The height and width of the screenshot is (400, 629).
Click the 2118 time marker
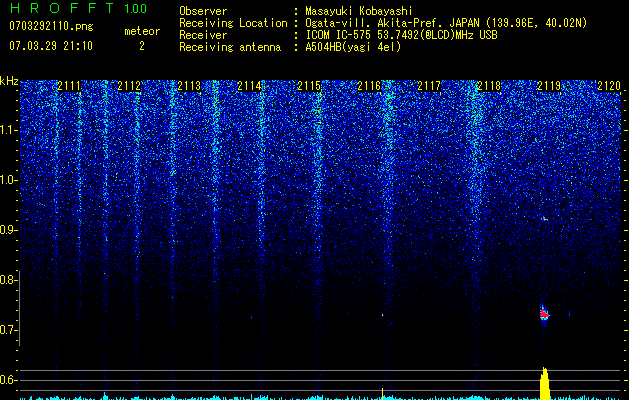[x=489, y=86]
